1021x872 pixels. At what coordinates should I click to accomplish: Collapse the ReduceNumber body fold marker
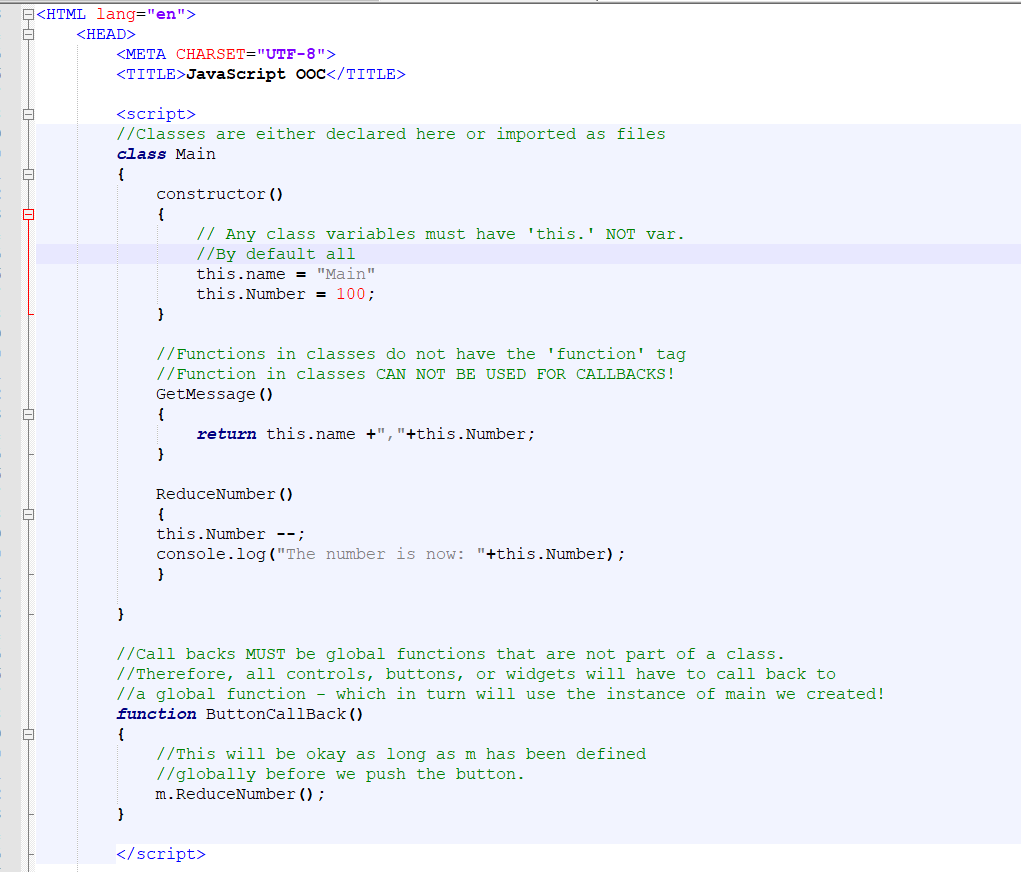coord(29,514)
